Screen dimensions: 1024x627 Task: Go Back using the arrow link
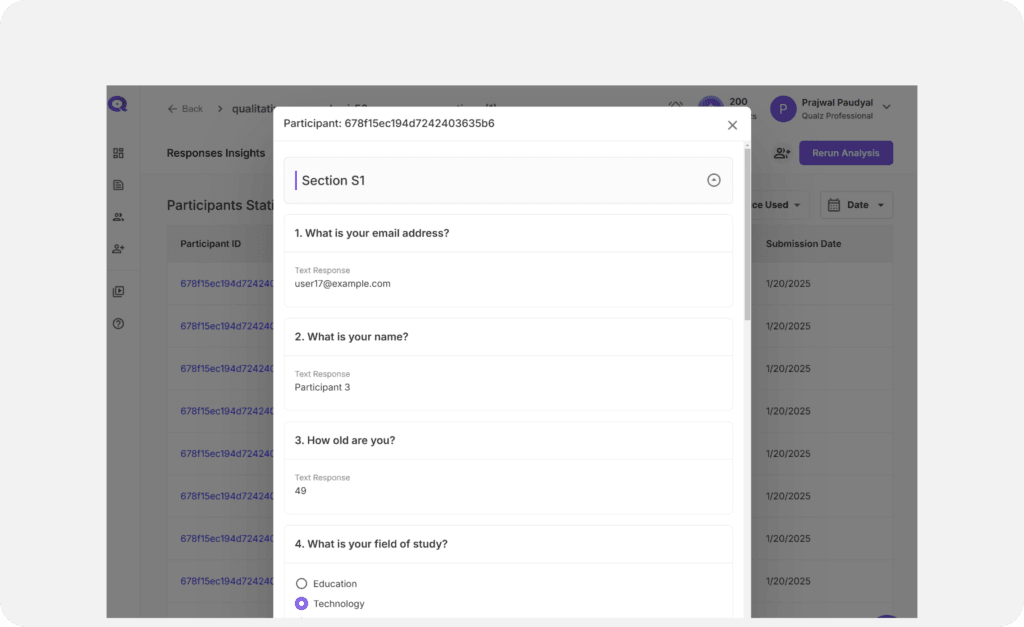click(x=185, y=108)
